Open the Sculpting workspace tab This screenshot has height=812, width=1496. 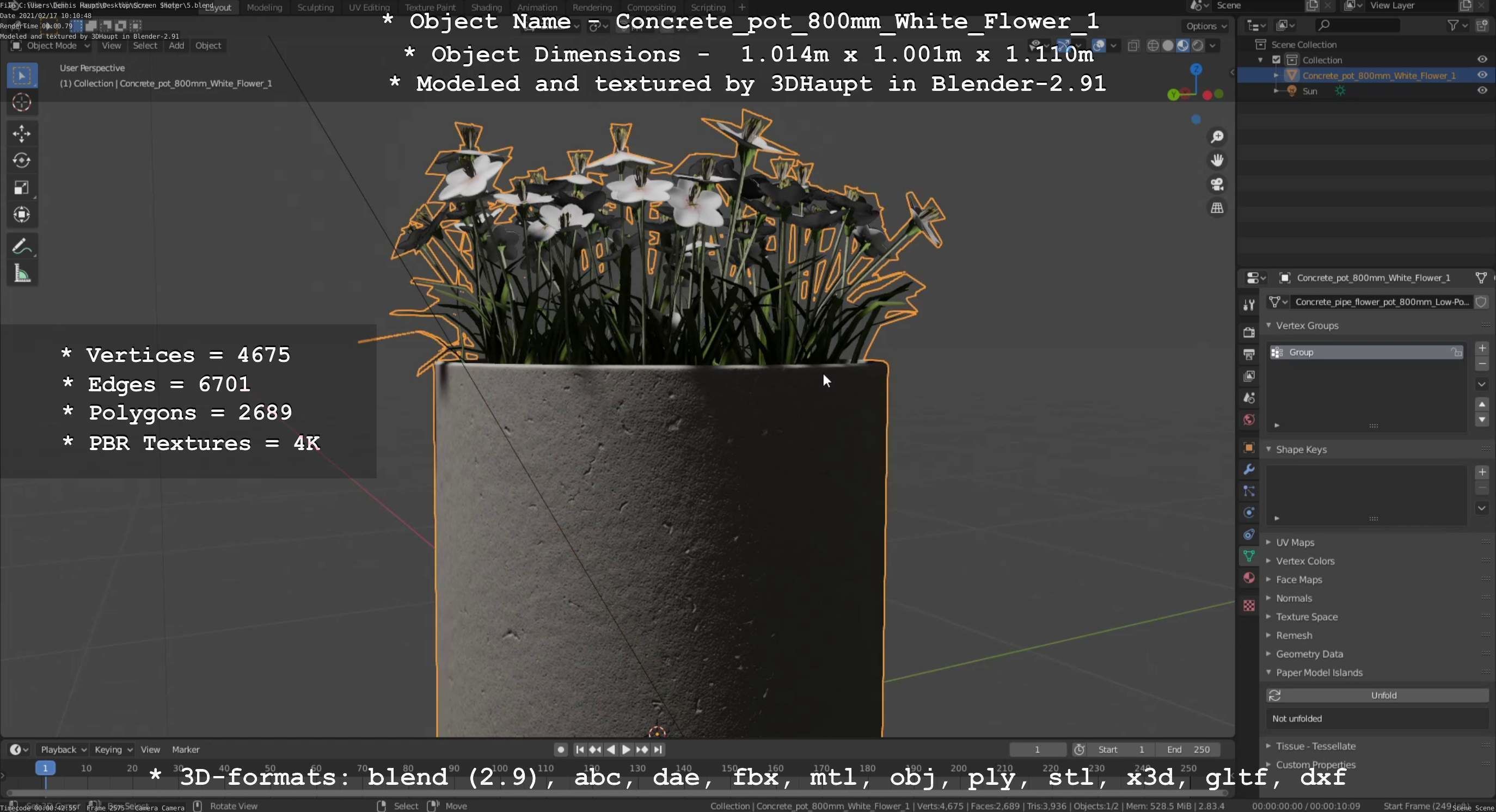tap(315, 8)
